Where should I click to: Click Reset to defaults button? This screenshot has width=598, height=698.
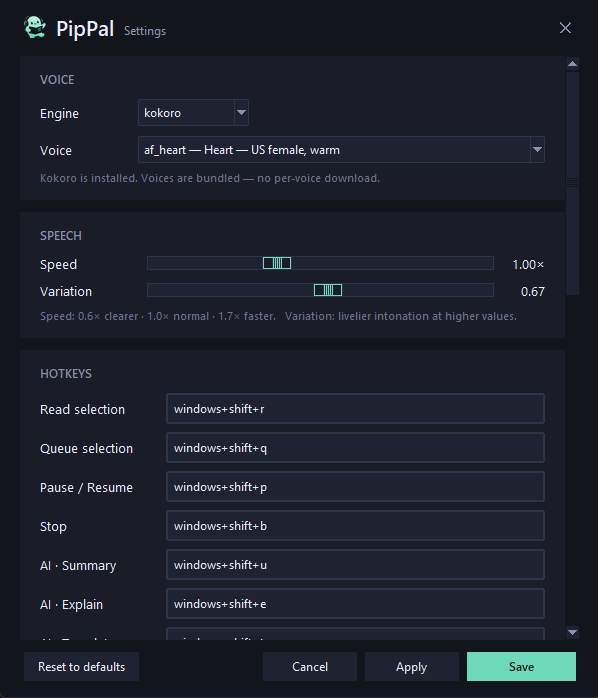[81, 666]
